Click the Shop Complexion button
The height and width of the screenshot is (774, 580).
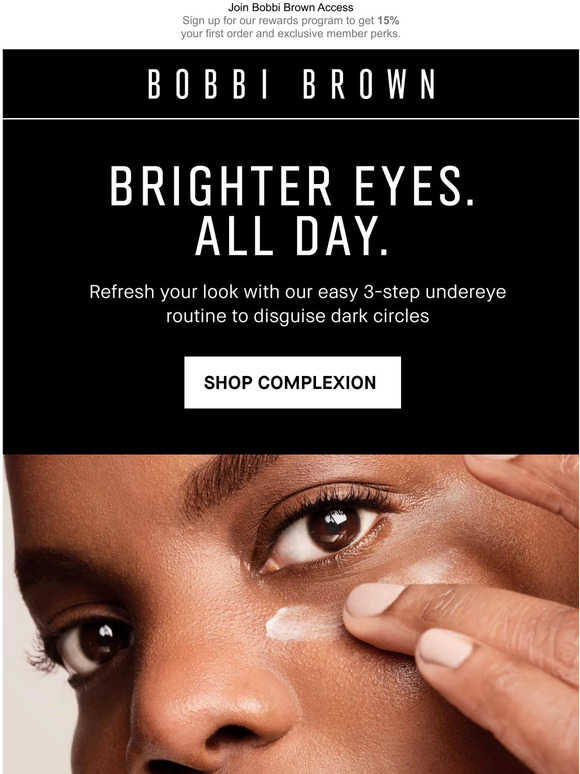(292, 382)
